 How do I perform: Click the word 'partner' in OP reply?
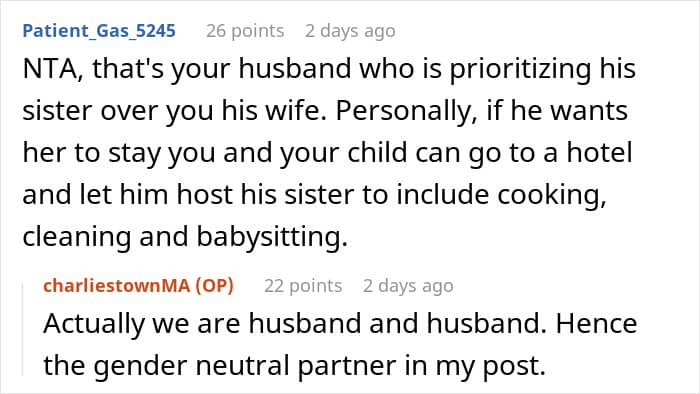pos(347,367)
